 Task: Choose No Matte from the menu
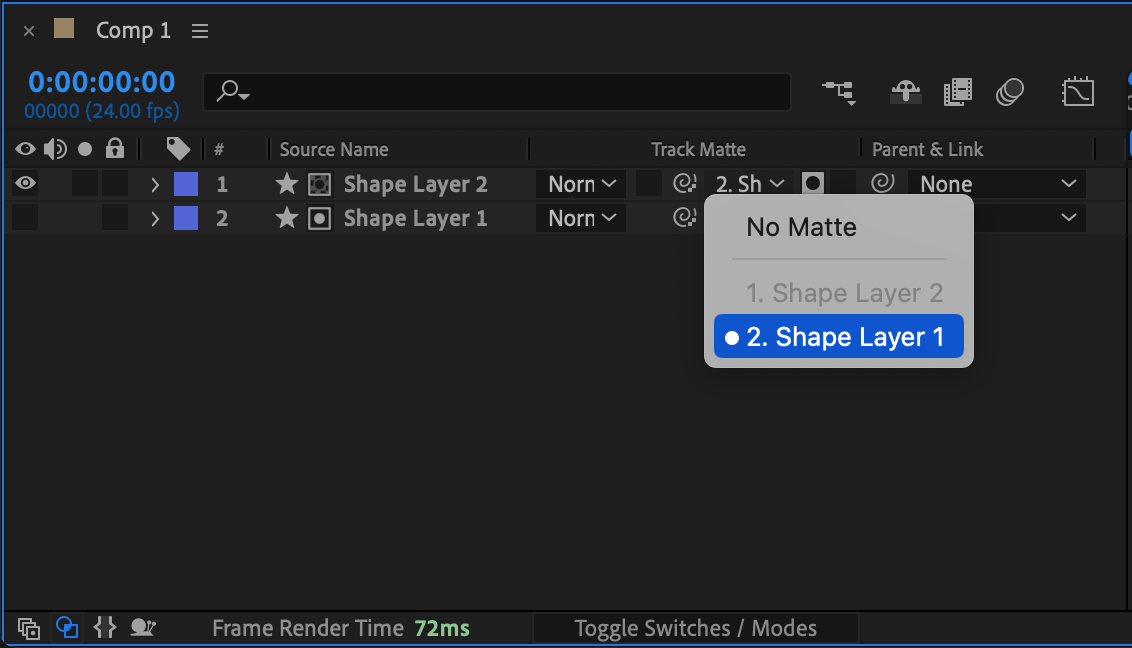click(x=801, y=227)
